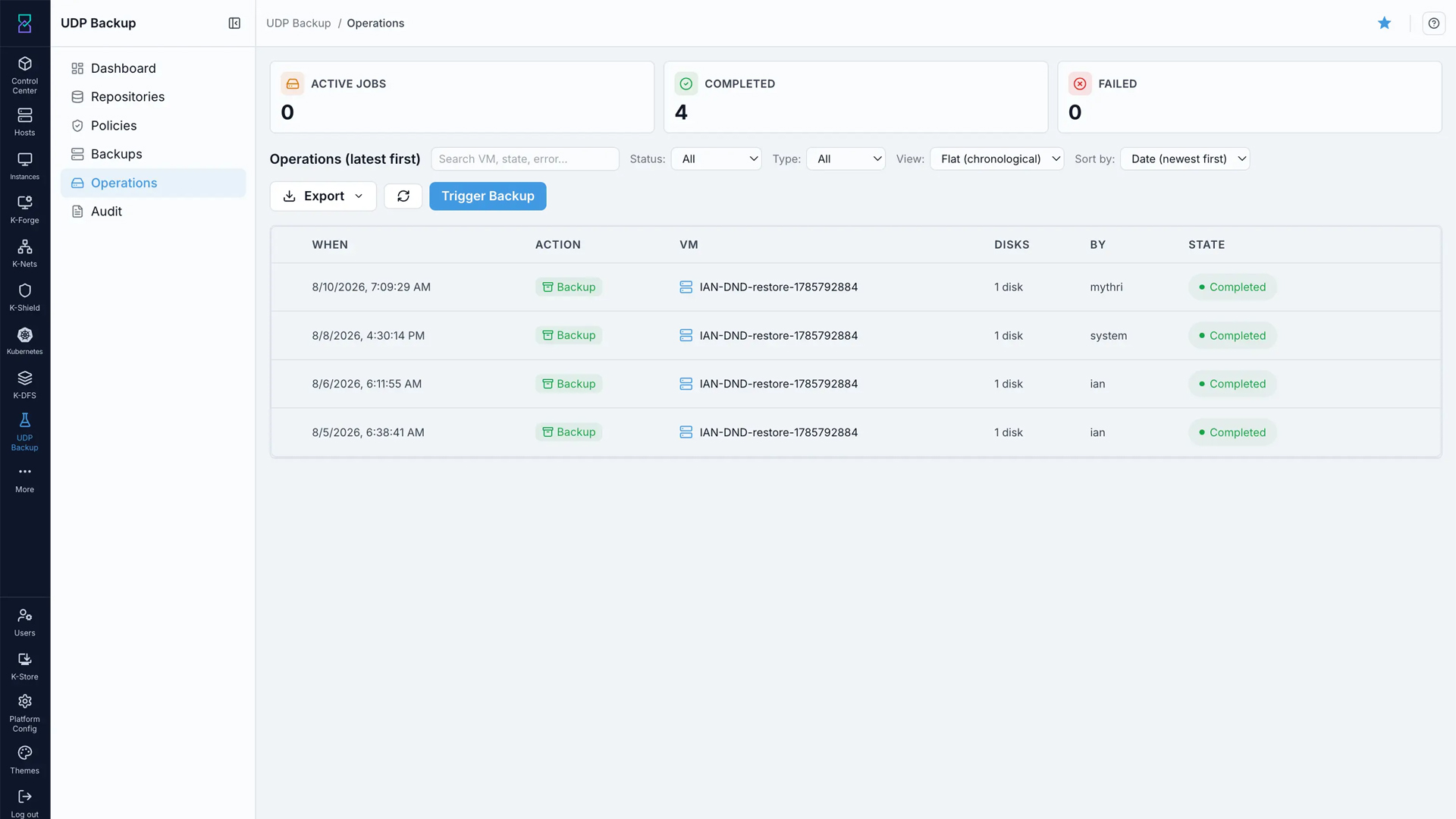The width and height of the screenshot is (1456, 819).
Task: Click the Completed state in the 8/6/2026 row
Action: (1232, 384)
